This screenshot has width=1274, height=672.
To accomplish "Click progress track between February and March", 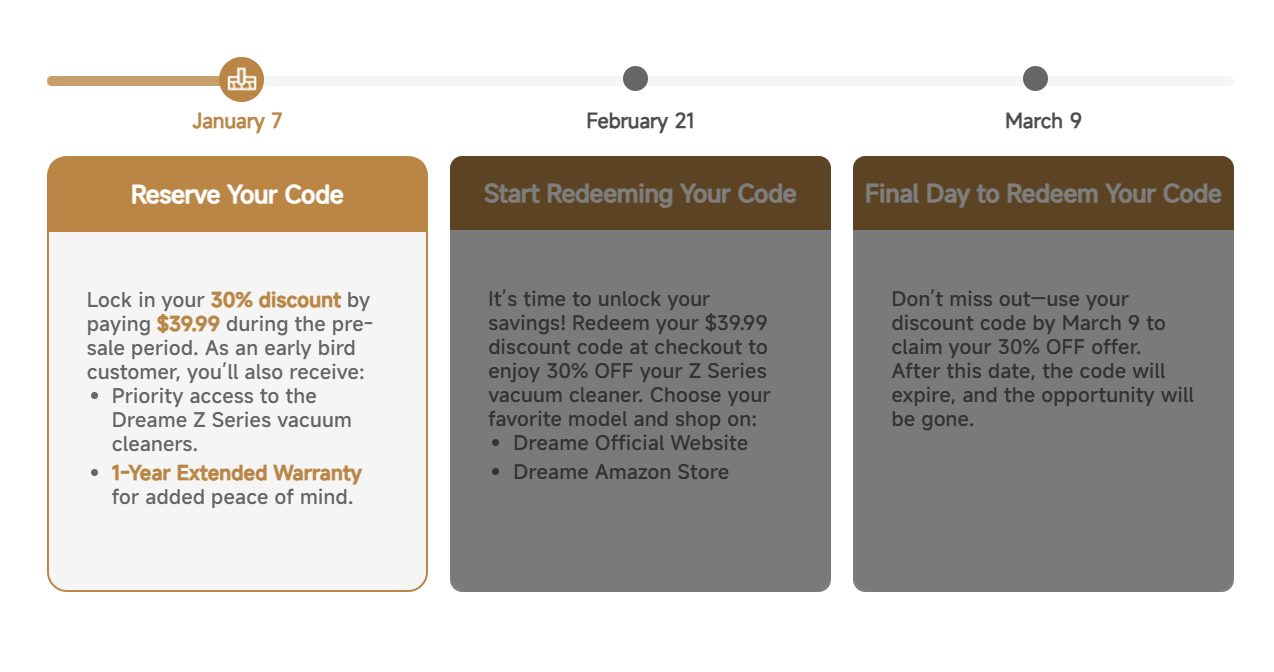I will 835,80.
